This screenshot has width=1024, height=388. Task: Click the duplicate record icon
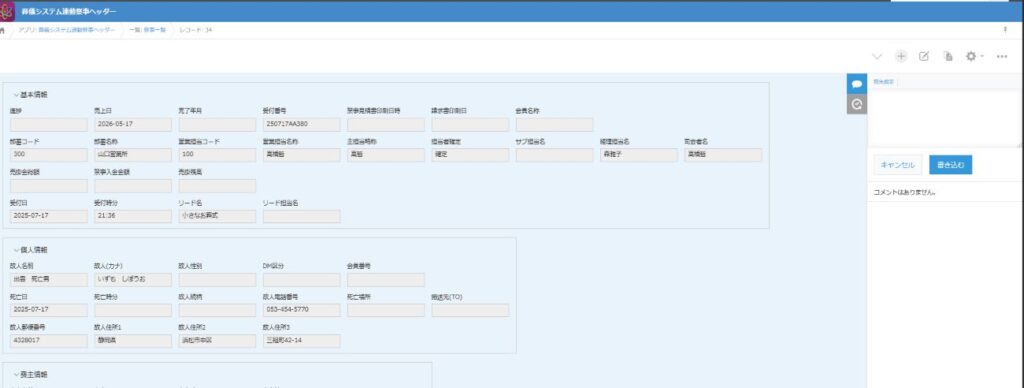click(x=948, y=57)
